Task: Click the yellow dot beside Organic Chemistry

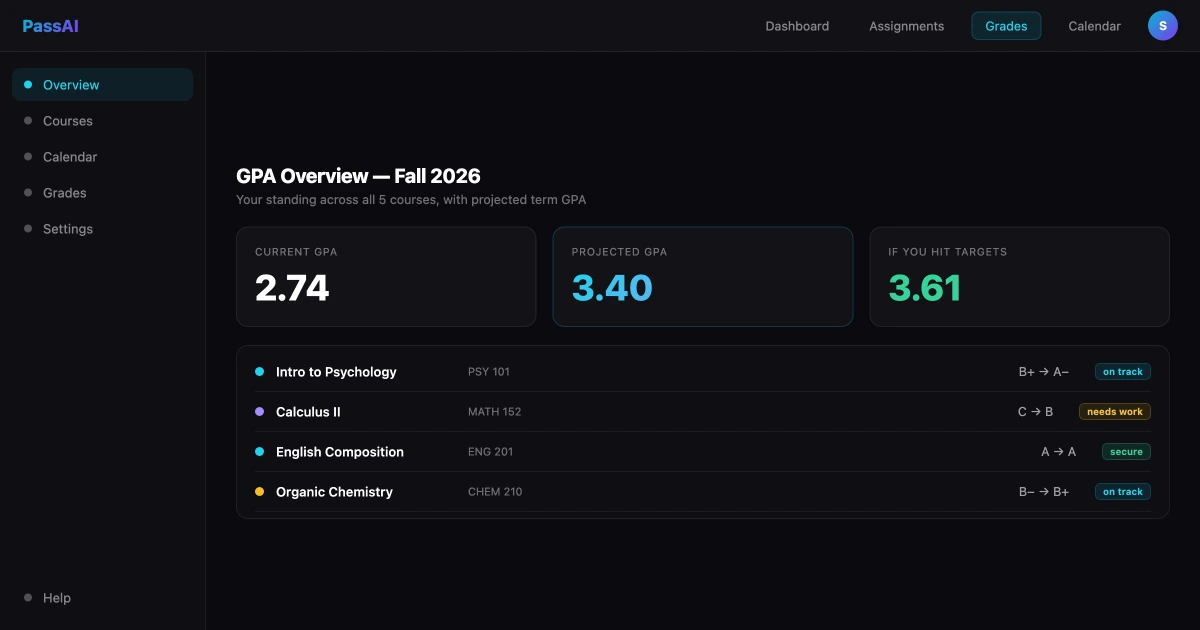Action: click(x=259, y=492)
